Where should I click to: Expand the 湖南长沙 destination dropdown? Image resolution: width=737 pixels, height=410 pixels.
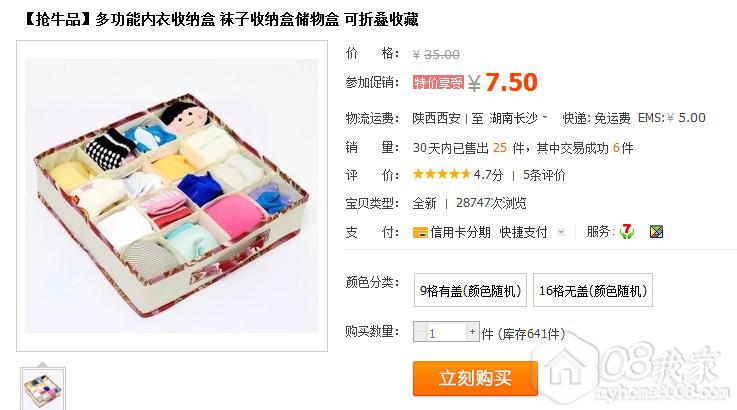(545, 117)
